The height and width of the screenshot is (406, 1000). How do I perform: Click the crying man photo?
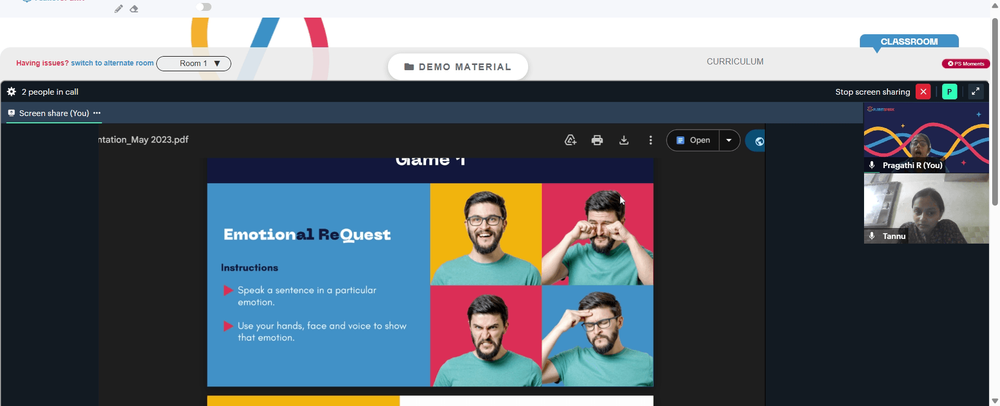point(598,234)
